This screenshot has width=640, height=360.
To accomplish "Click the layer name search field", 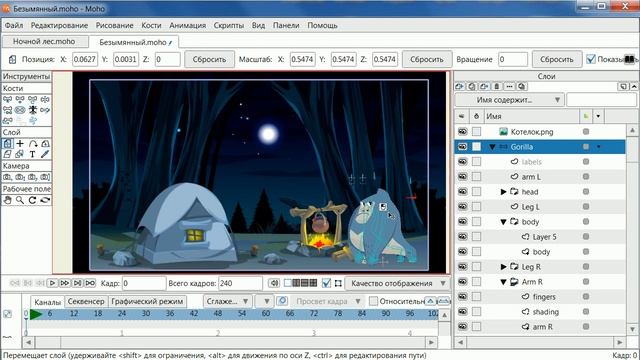I will pyautogui.click(x=601, y=100).
